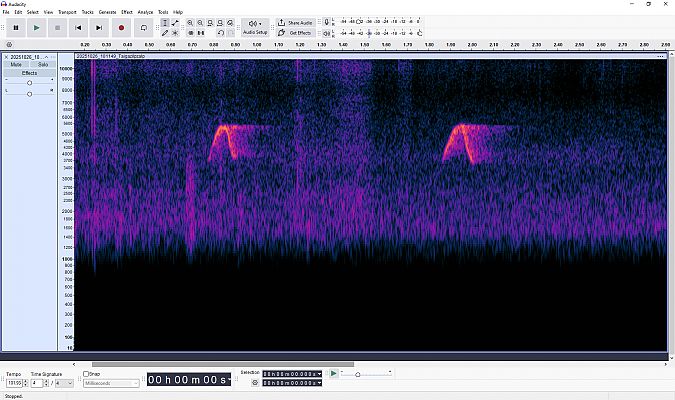The image size is (675, 400).
Task: Select the Draw pencil tool
Action: [165, 33]
